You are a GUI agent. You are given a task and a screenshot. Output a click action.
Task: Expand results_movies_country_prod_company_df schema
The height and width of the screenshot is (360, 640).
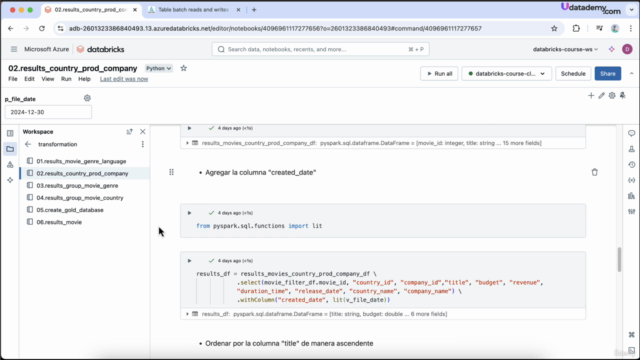tap(187, 143)
